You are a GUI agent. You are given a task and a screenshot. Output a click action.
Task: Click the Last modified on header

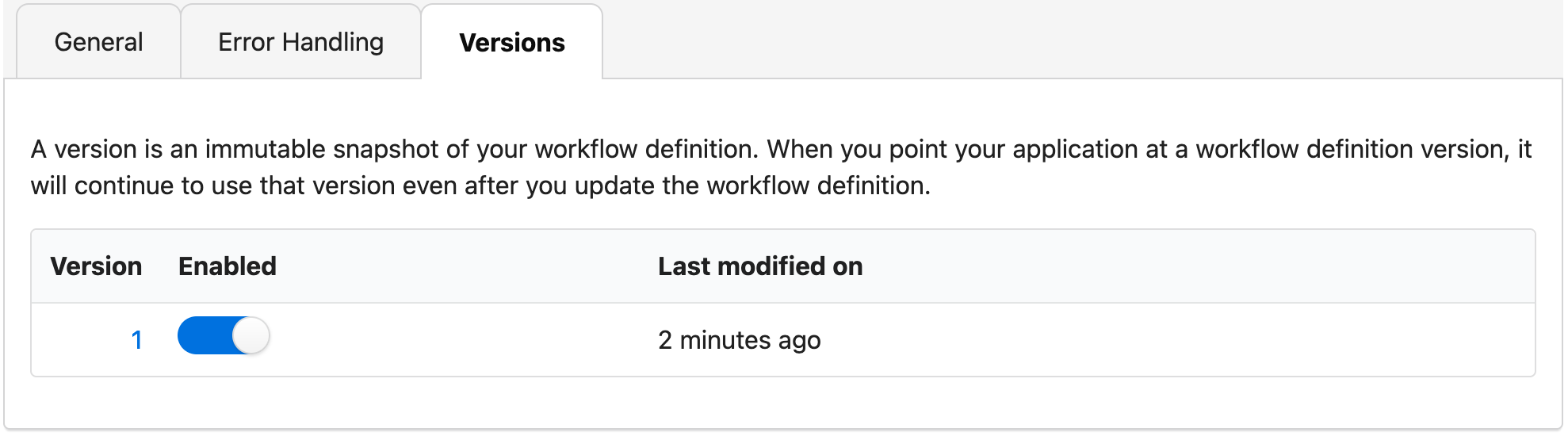(760, 266)
